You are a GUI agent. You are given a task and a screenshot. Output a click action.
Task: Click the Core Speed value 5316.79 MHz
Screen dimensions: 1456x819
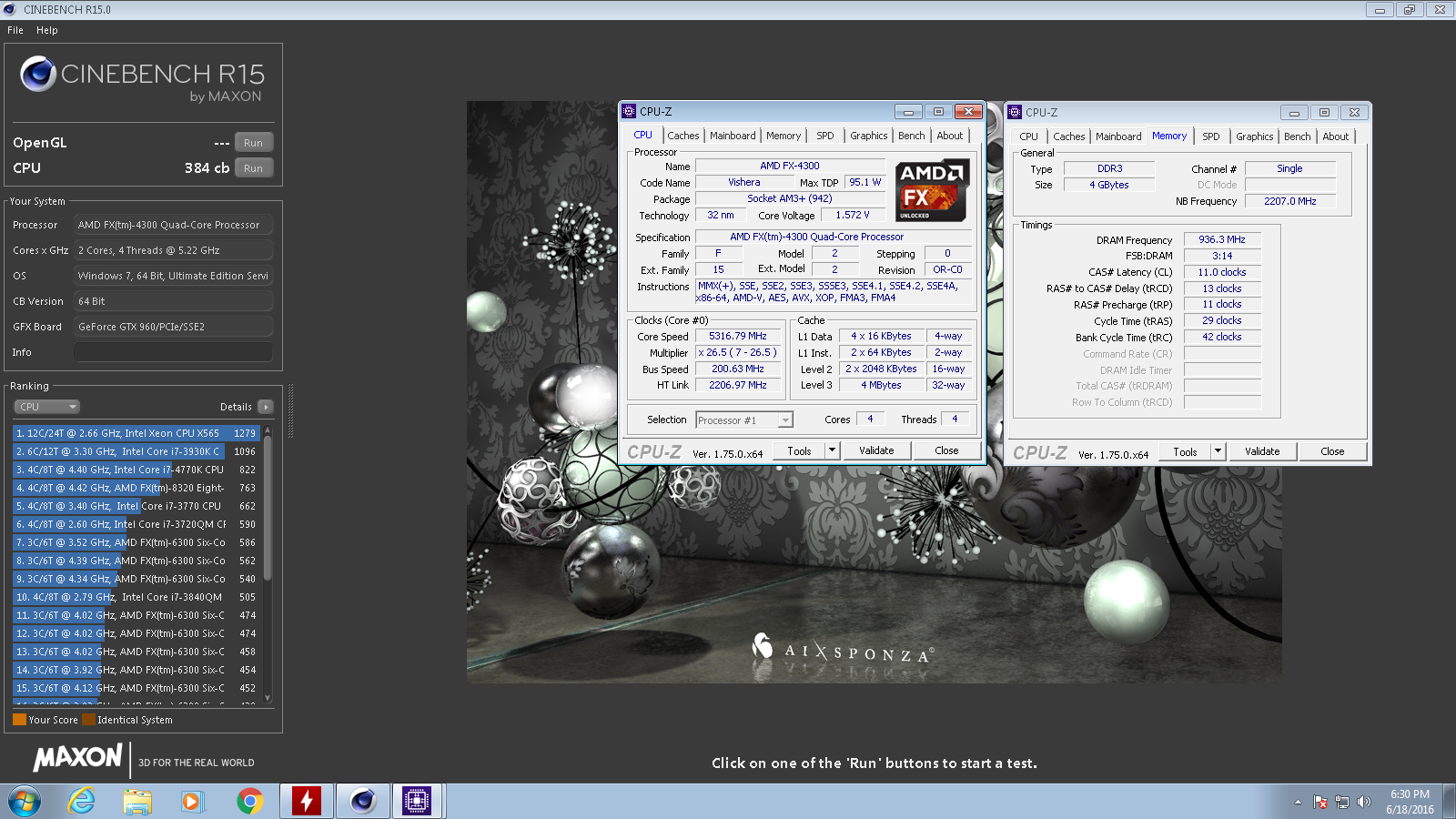738,336
